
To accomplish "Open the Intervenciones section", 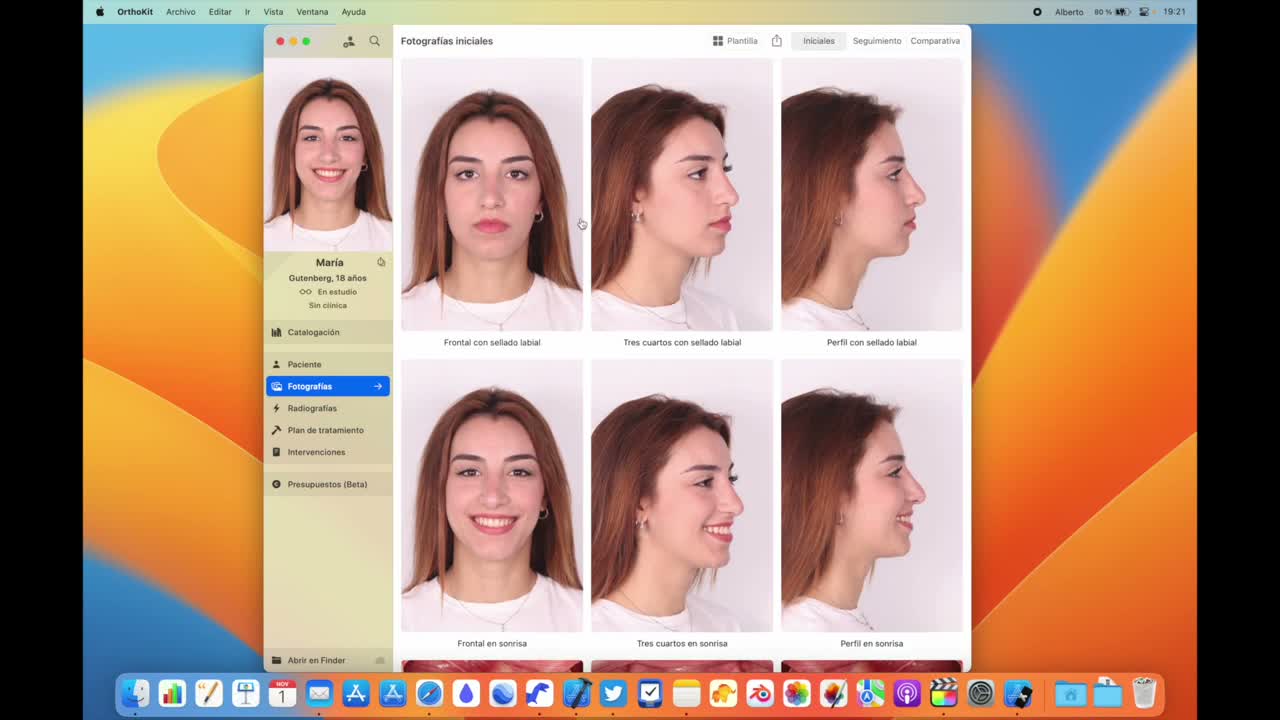I will click(x=328, y=452).
